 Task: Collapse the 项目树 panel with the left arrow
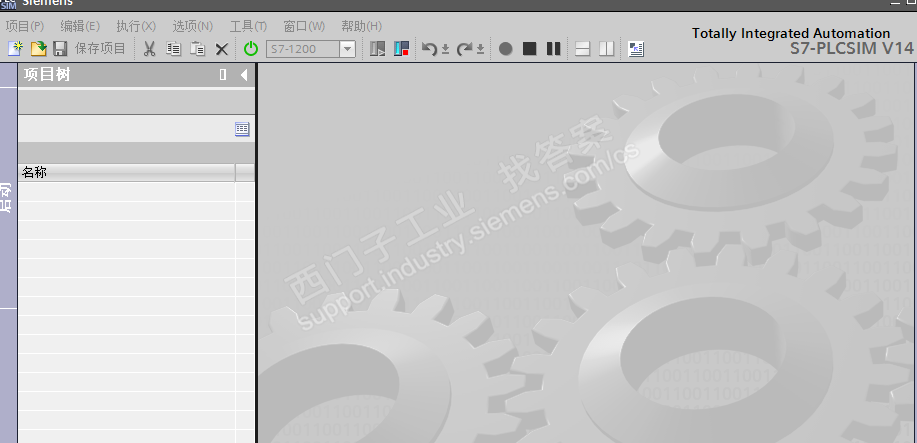pyautogui.click(x=244, y=75)
